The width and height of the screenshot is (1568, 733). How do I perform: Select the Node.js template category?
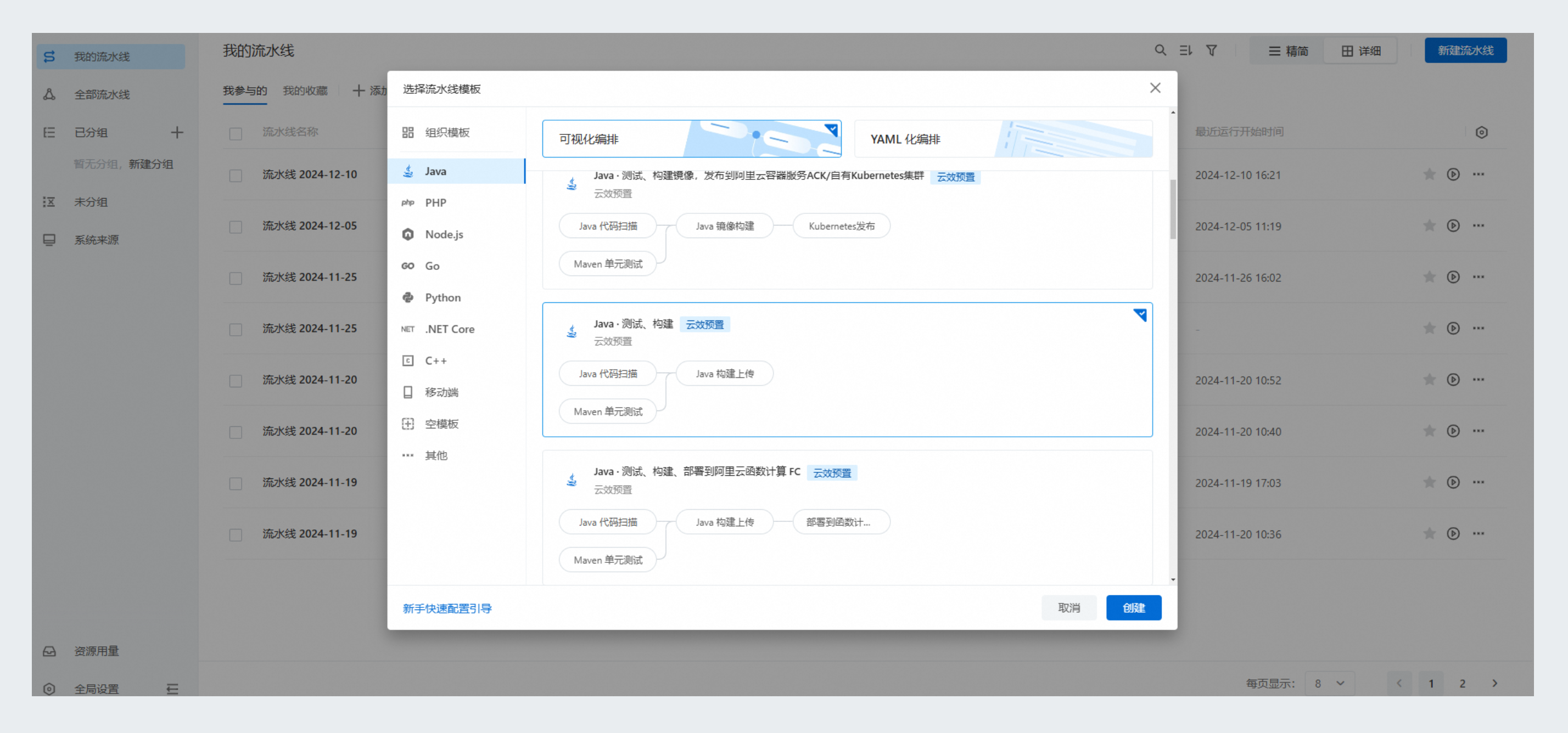tap(456, 234)
